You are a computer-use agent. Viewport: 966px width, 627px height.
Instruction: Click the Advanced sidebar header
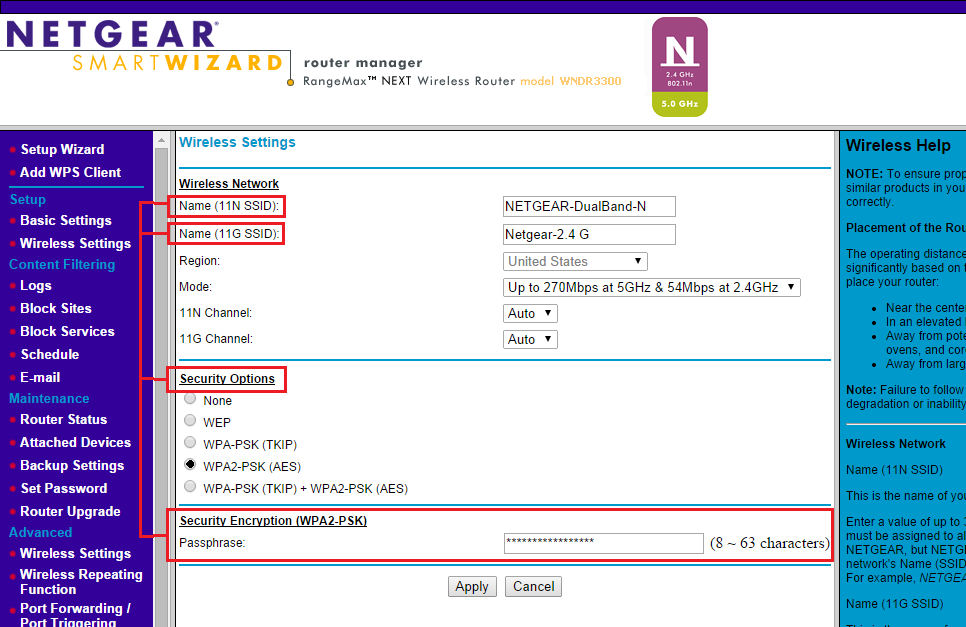point(40,532)
